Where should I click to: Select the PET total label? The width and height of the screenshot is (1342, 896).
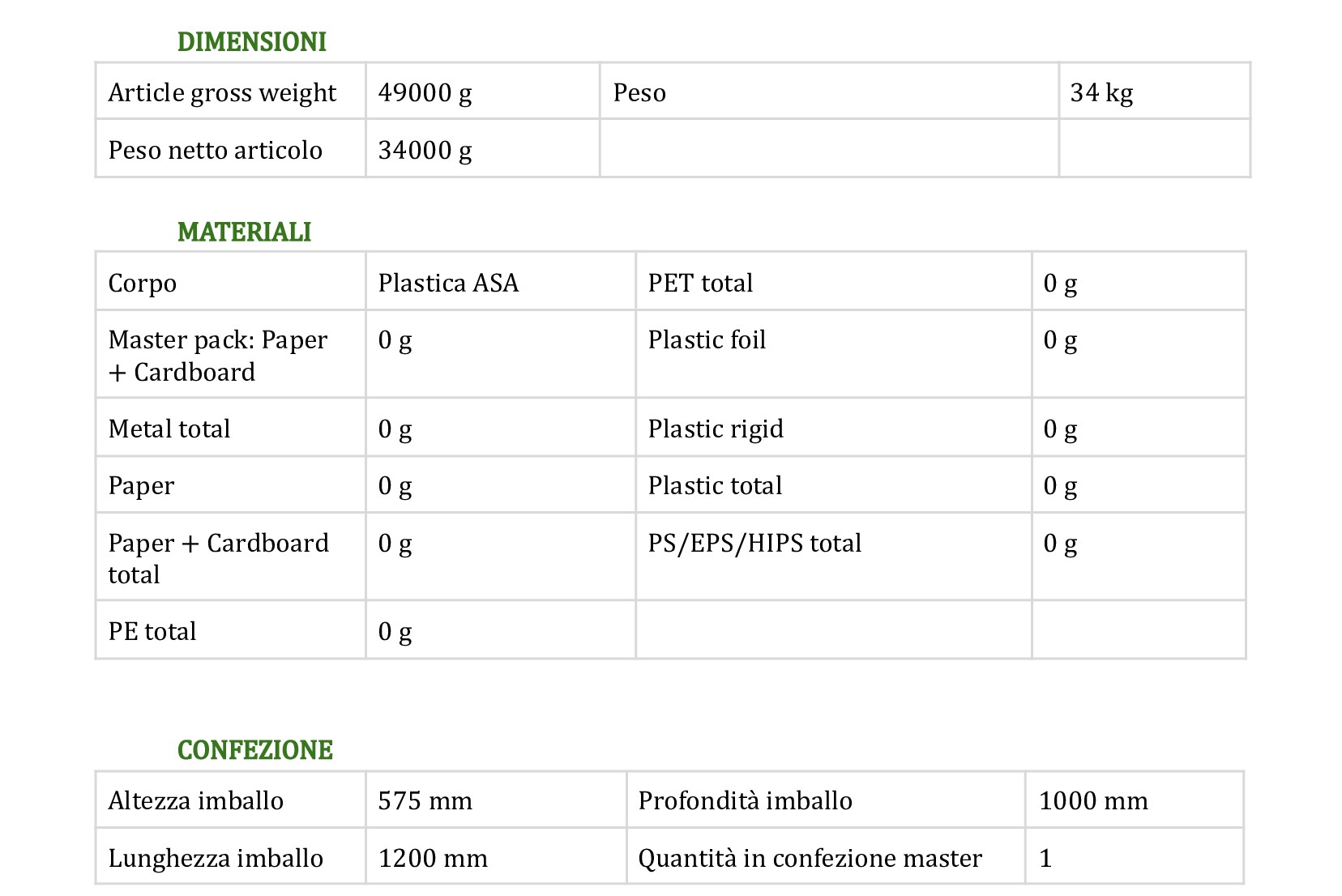pyautogui.click(x=700, y=283)
